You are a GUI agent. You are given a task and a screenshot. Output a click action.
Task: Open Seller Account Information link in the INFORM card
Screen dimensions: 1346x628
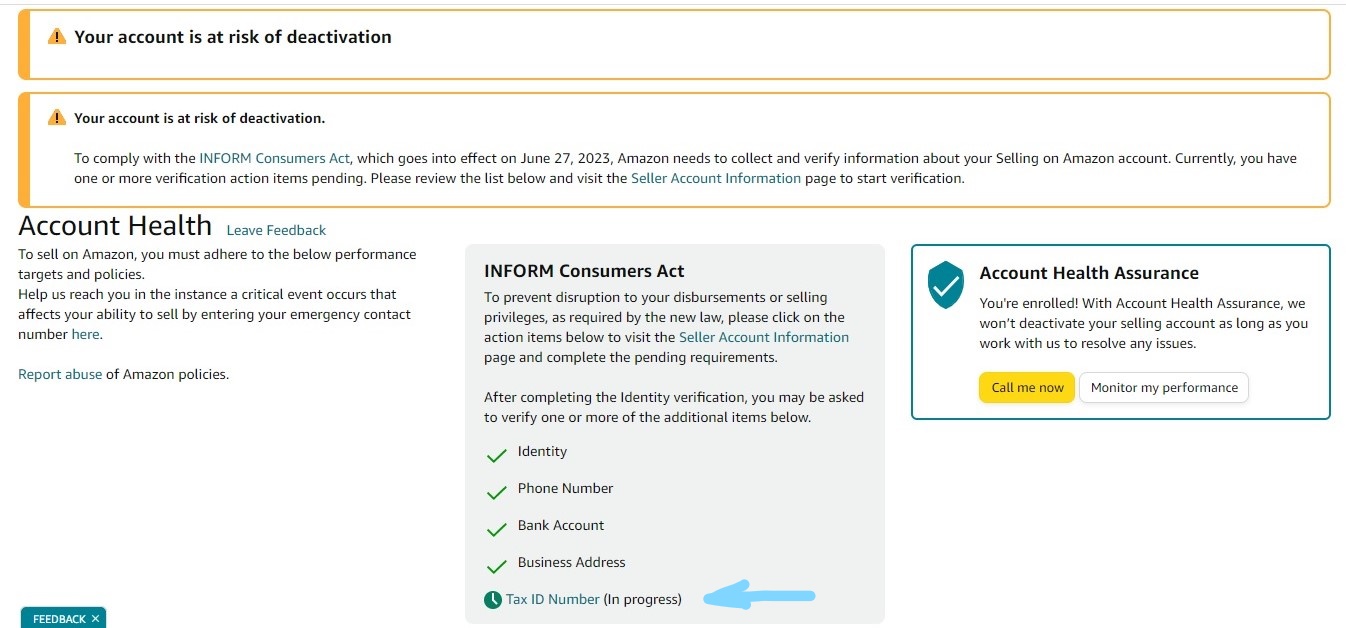[x=764, y=337]
